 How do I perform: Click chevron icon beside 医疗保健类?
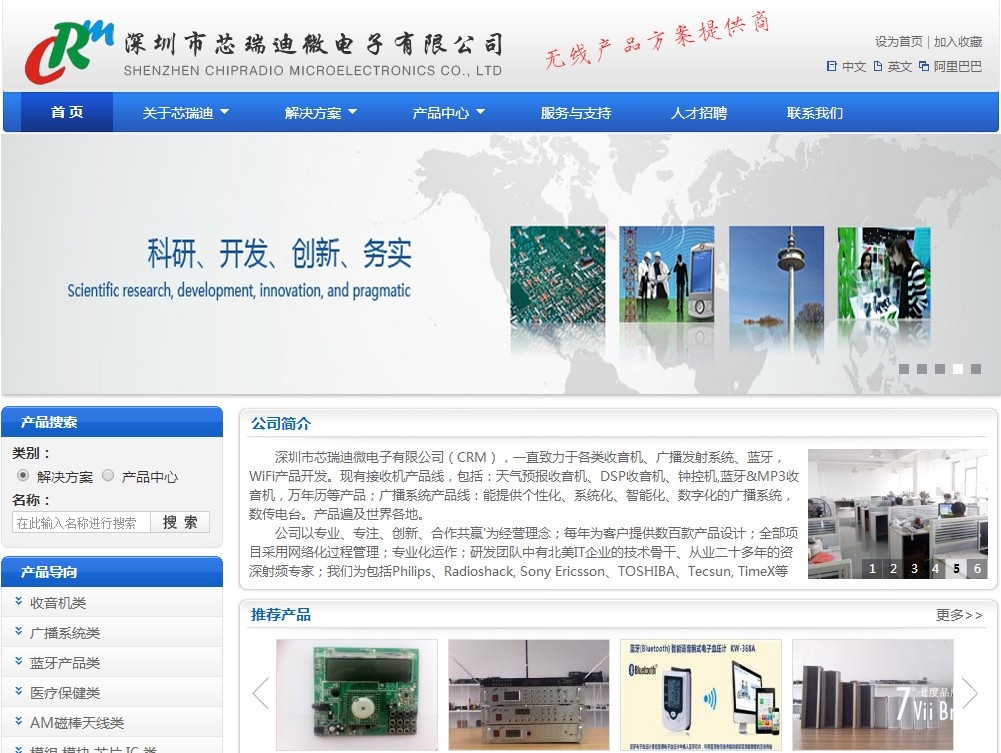click(19, 692)
